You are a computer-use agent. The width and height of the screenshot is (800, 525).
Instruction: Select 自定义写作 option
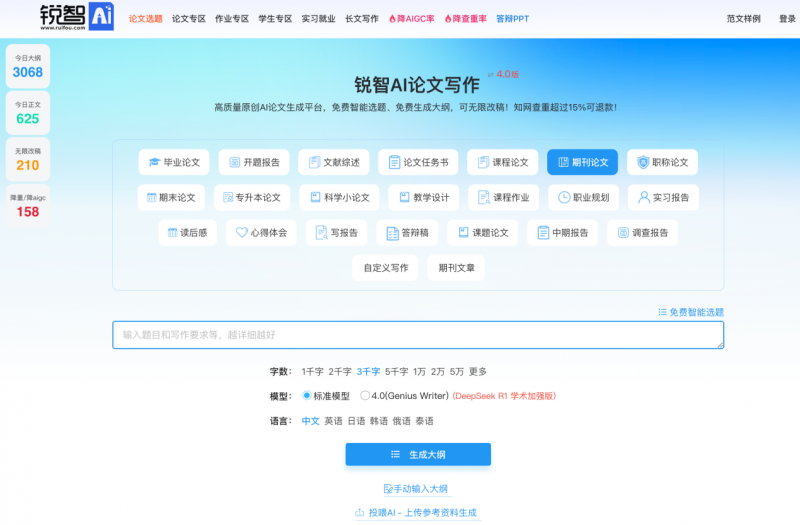[x=385, y=268]
